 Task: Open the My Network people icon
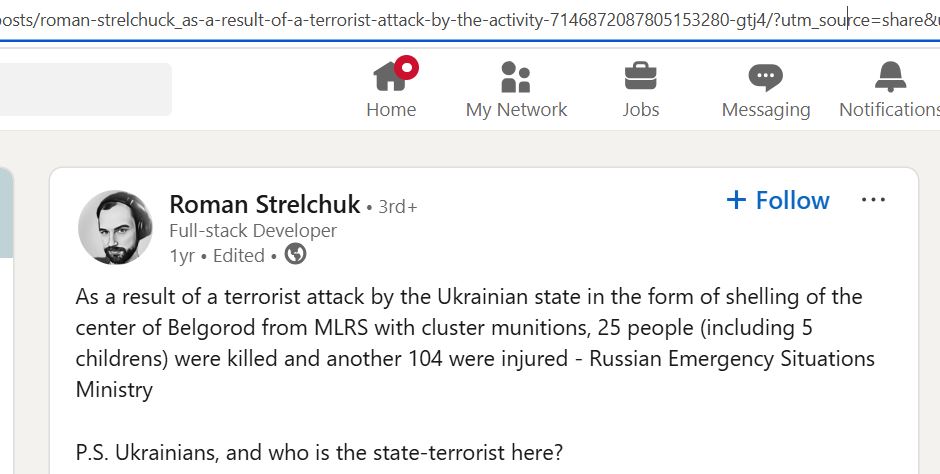click(x=516, y=77)
